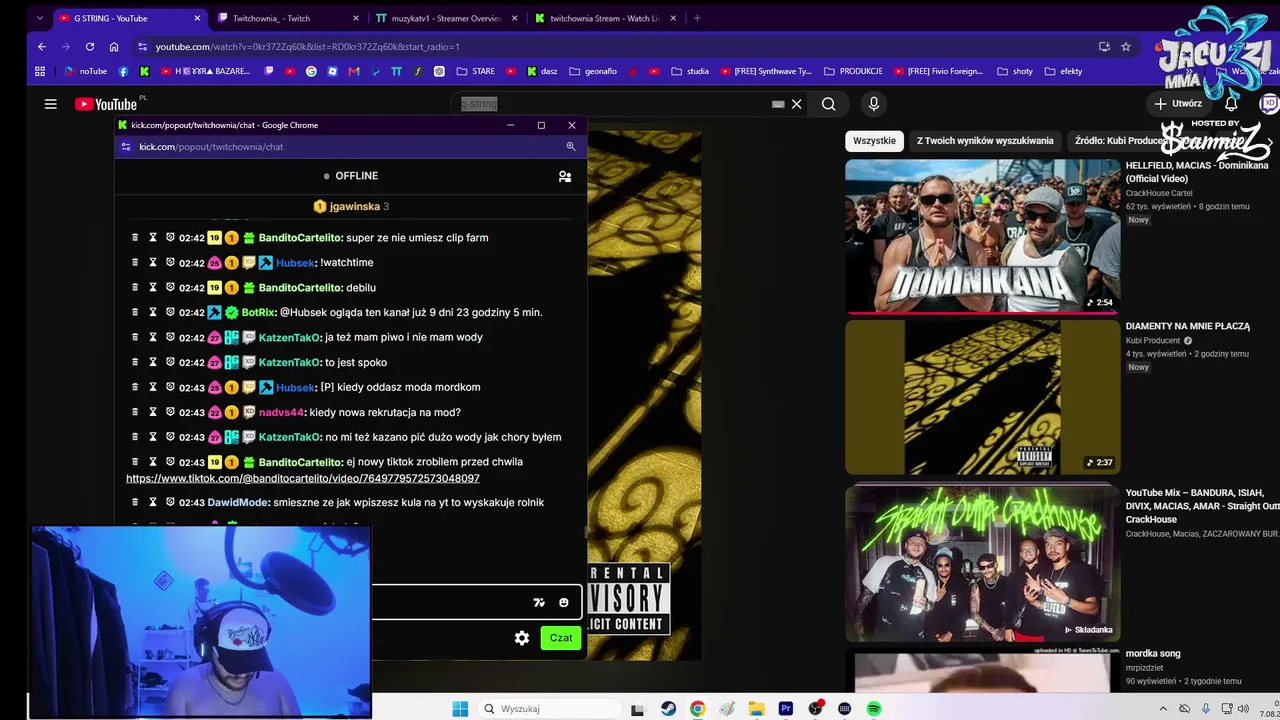The image size is (1280, 720).
Task: Open site info in Kick popout address bar
Action: pyautogui.click(x=125, y=146)
